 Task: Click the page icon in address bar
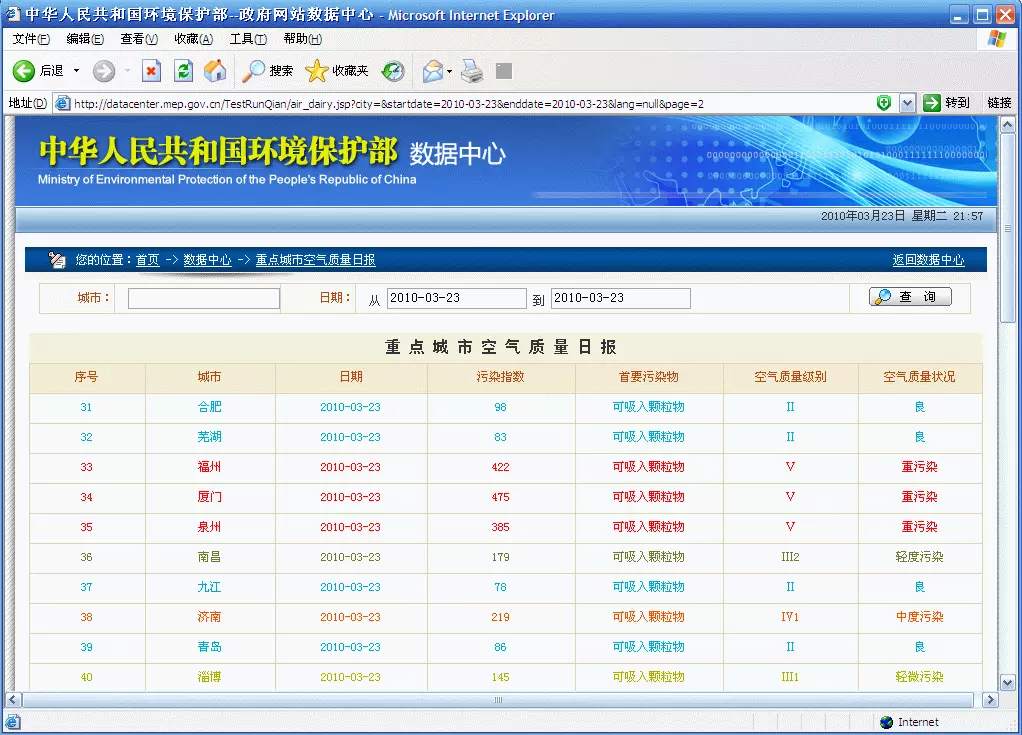click(63, 103)
